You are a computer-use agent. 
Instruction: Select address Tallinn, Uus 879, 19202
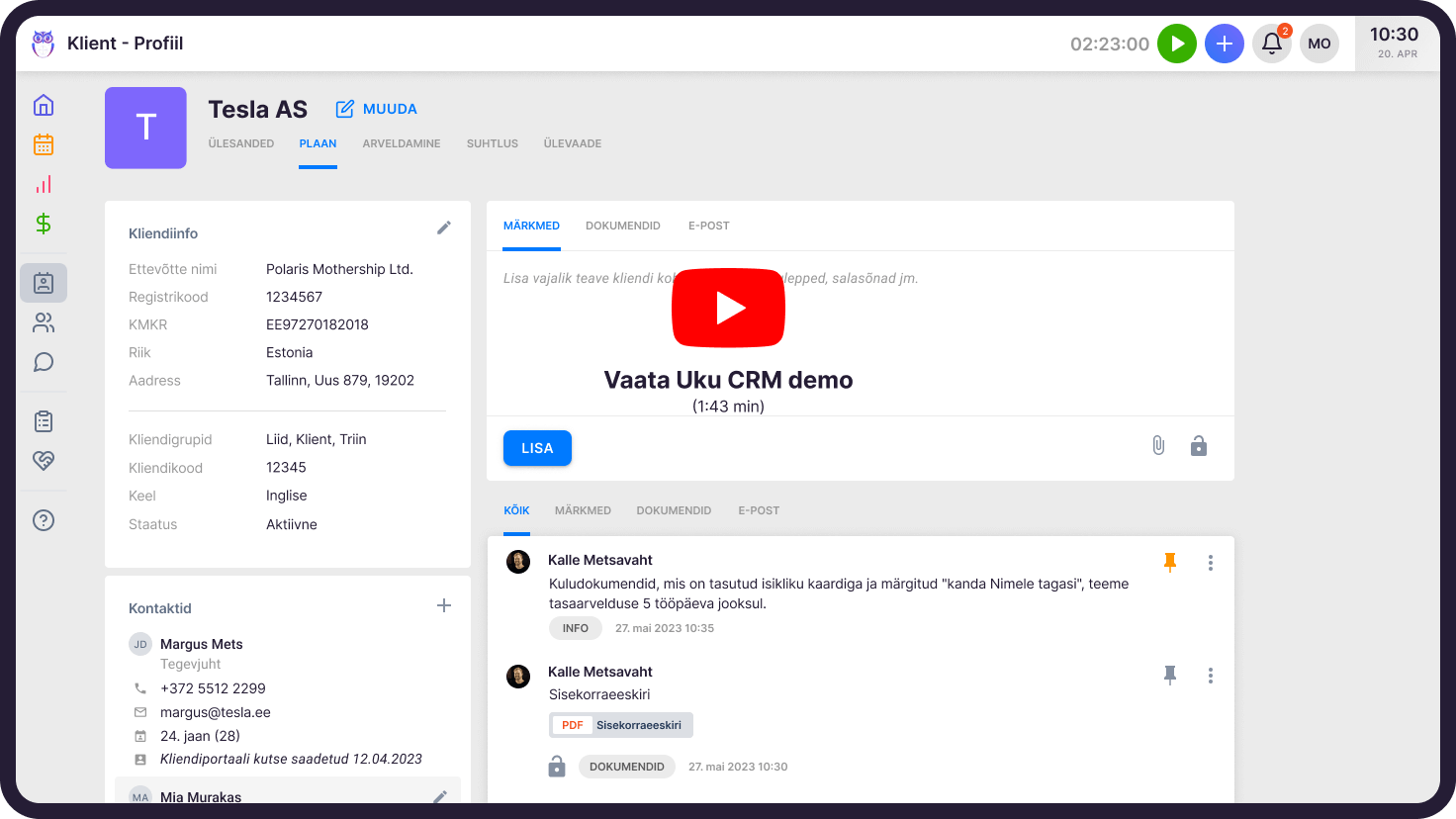340,380
